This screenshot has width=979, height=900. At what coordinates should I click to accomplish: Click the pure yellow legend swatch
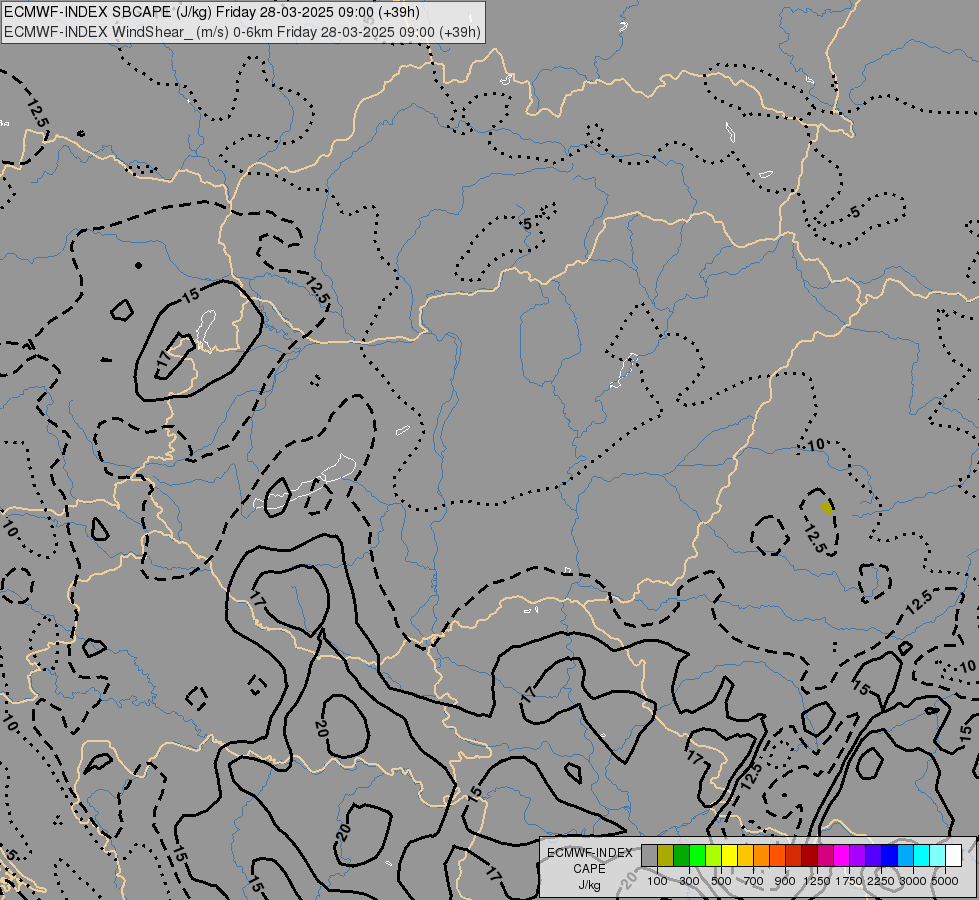pyautogui.click(x=729, y=856)
